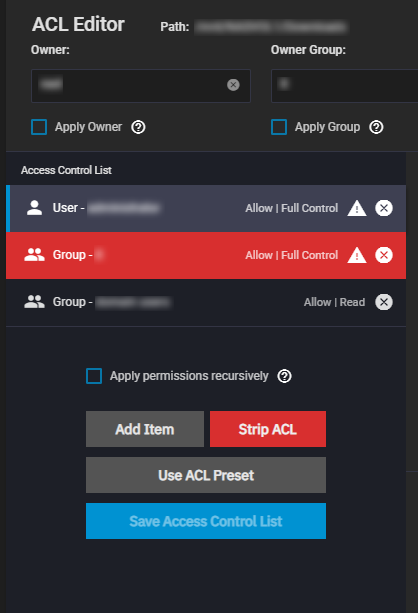The image size is (418, 613).
Task: Click warning triangle on red Group entry
Action: coord(357,255)
